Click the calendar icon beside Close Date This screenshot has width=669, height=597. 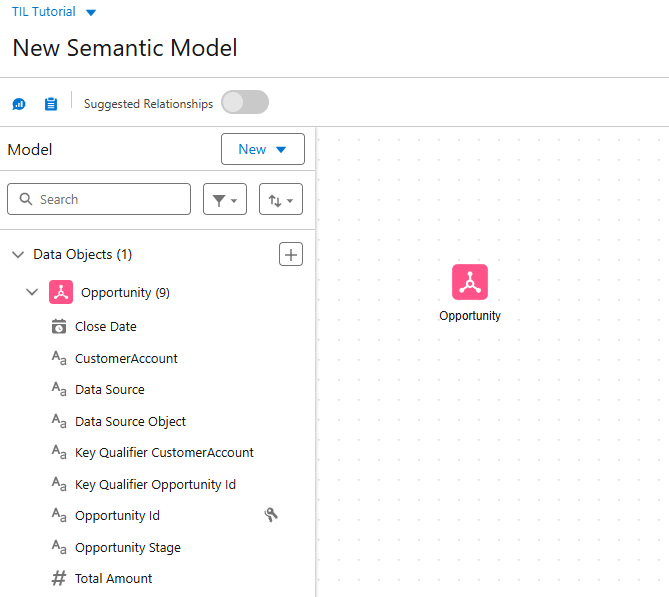point(59,327)
